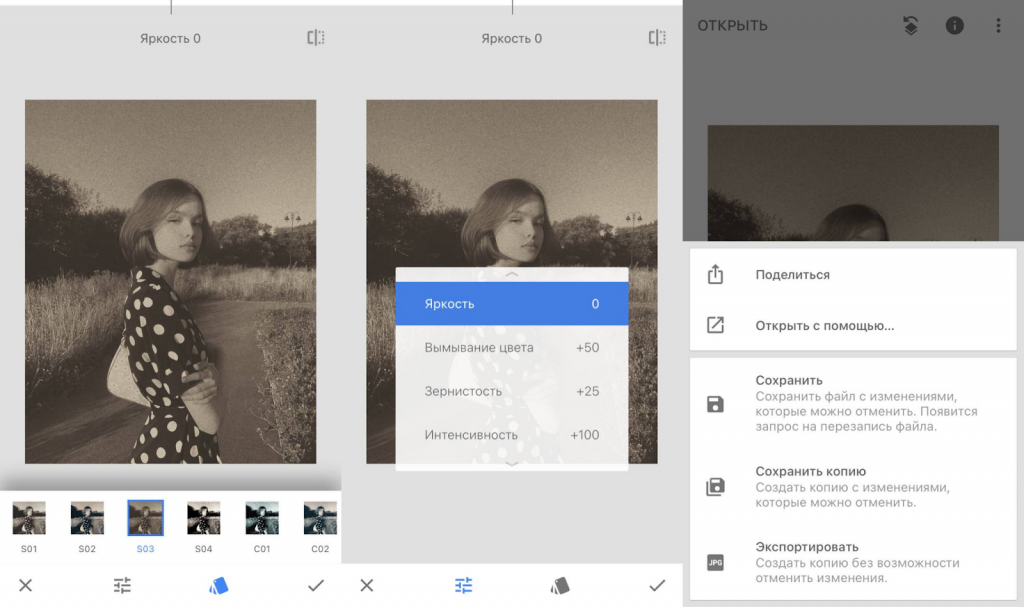Select the gray styles cards icon

[x=560, y=586]
